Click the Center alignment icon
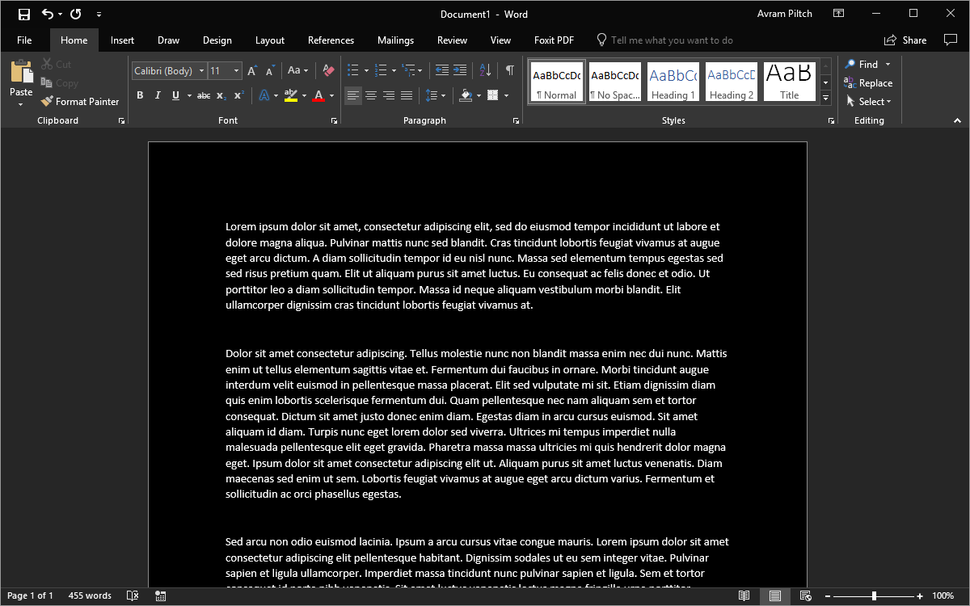The height and width of the screenshot is (606, 970). [371, 95]
